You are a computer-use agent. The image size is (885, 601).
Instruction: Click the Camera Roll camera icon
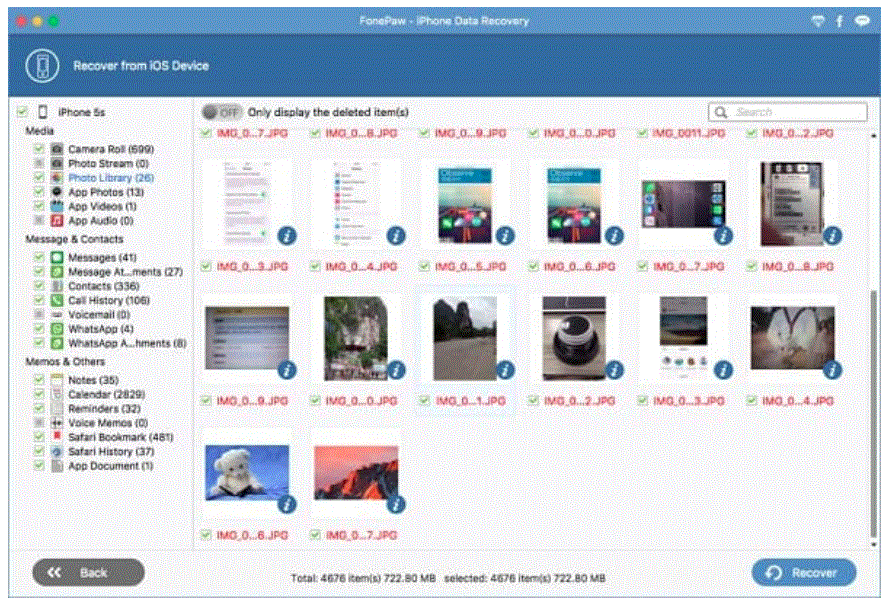[x=56, y=149]
